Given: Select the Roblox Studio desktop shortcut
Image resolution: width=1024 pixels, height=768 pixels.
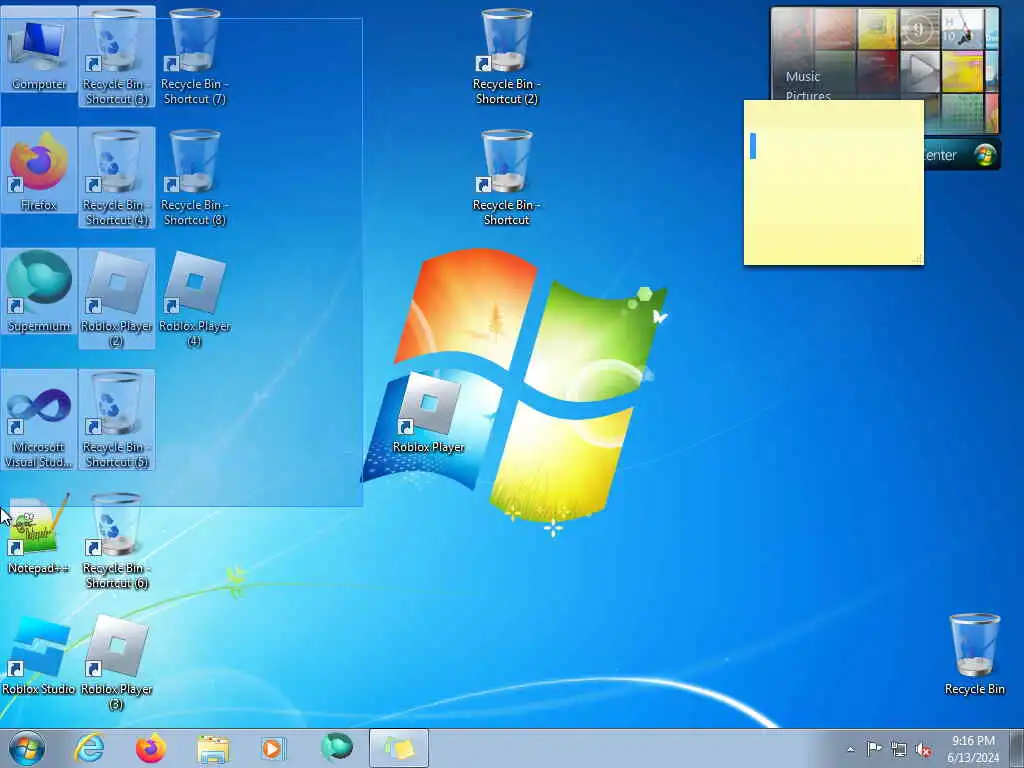Looking at the screenshot, I should coord(39,655).
